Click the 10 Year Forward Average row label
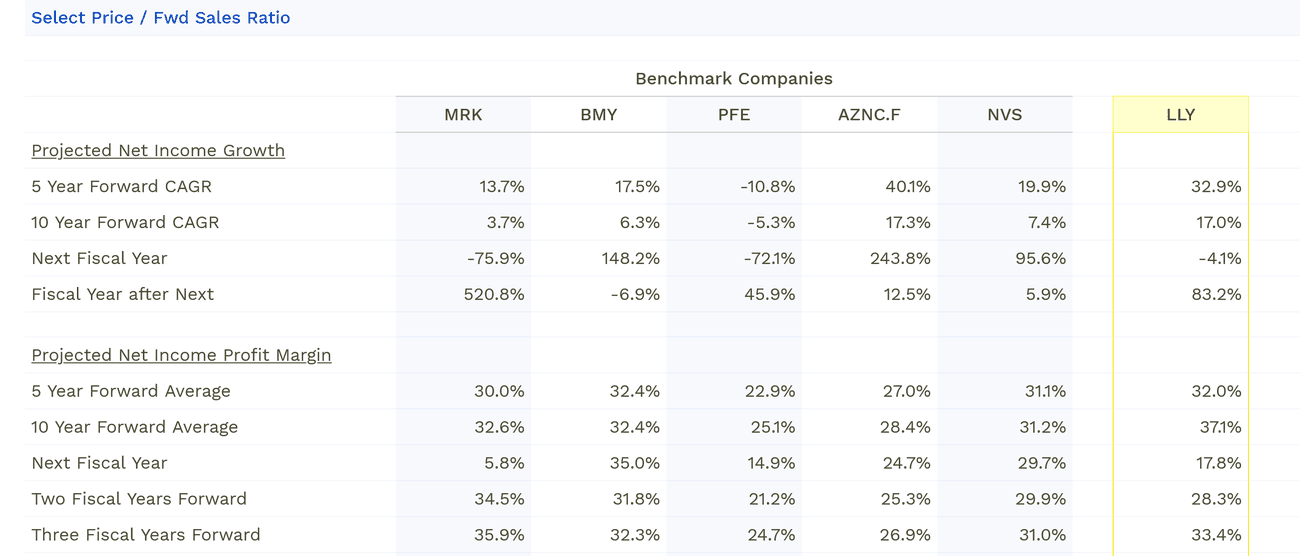 tap(134, 427)
